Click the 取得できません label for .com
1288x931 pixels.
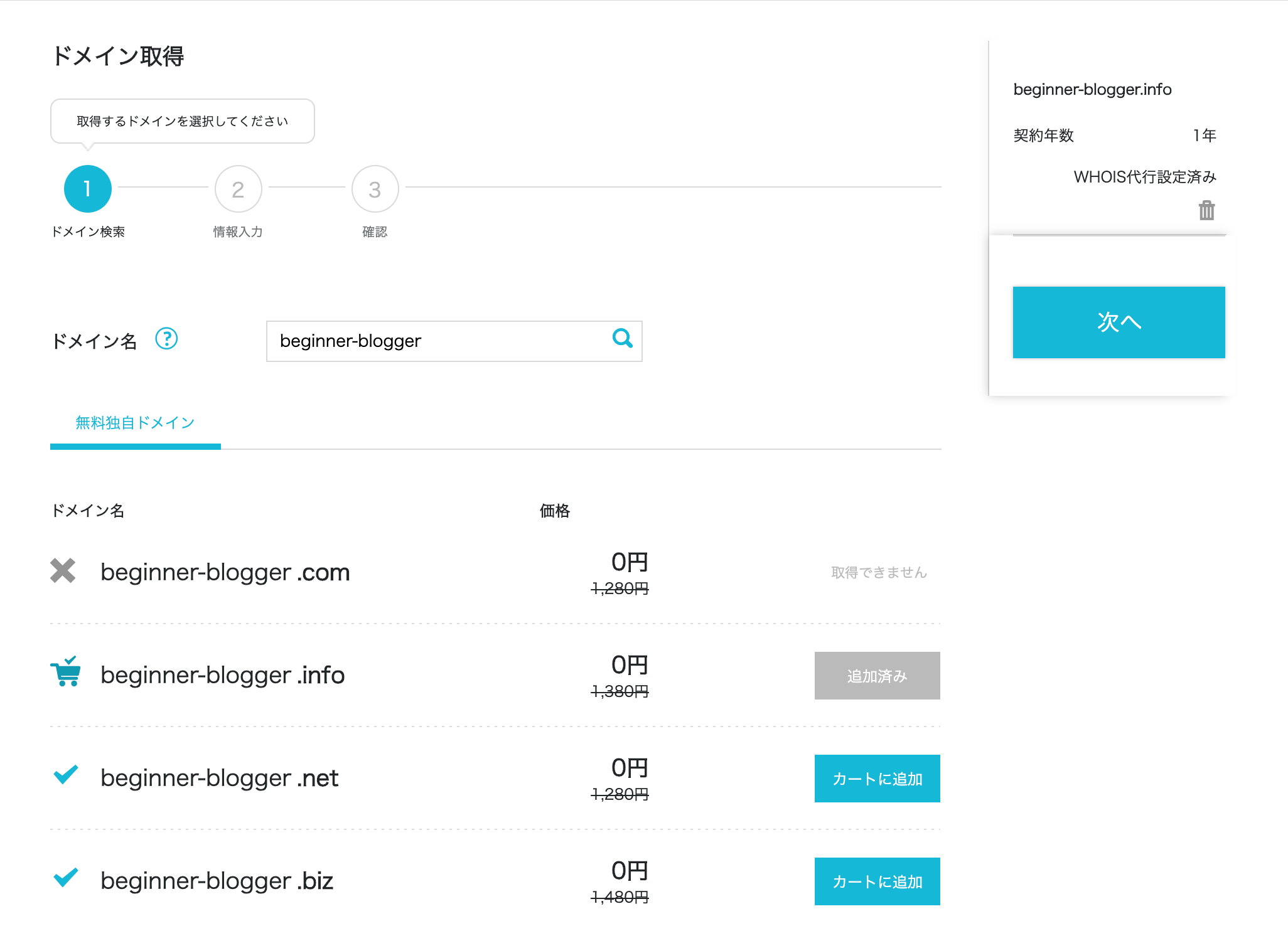[x=878, y=573]
